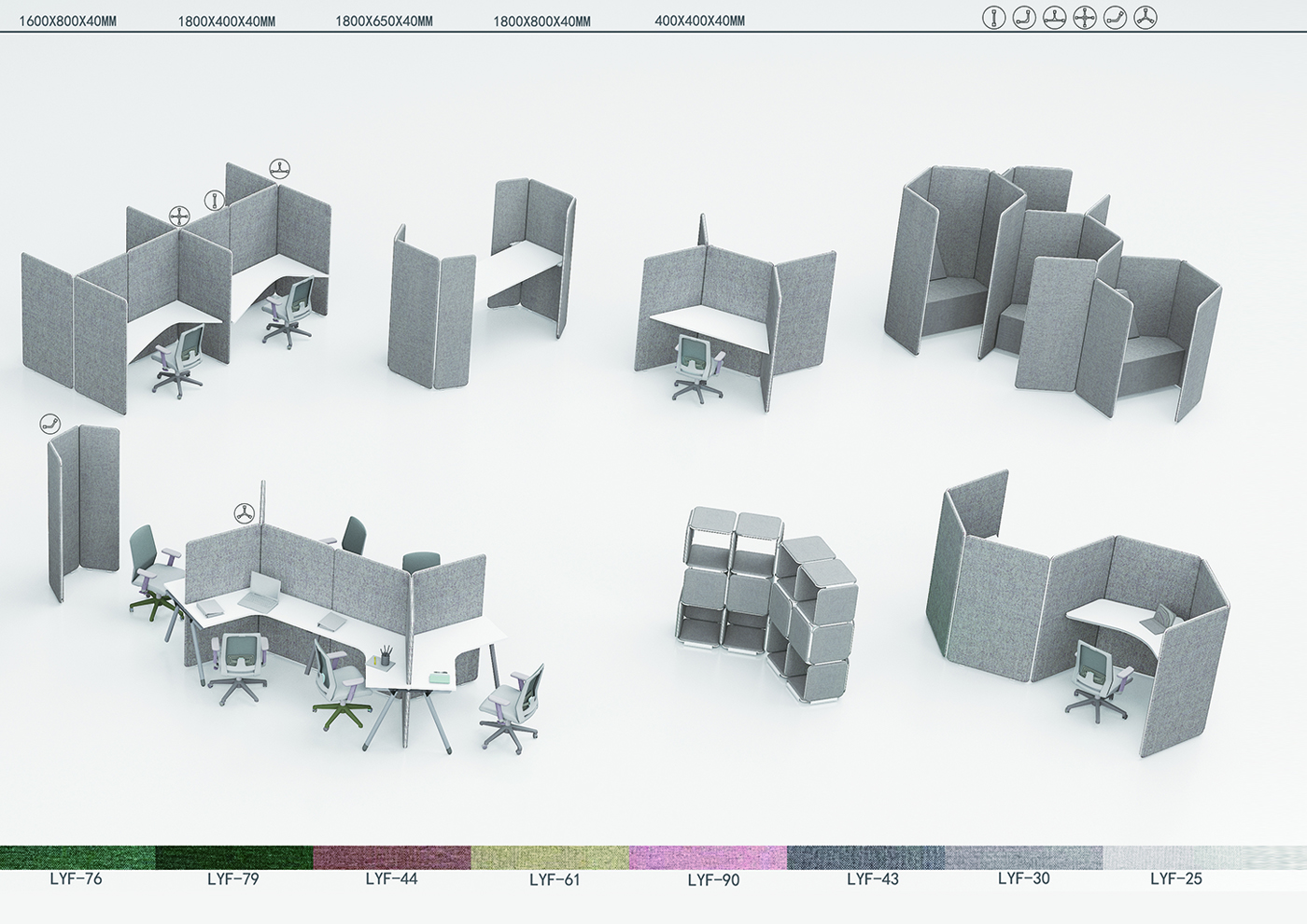Pick the LYF-44 rose fabric swatch
This screenshot has height=924, width=1307.
click(392, 858)
